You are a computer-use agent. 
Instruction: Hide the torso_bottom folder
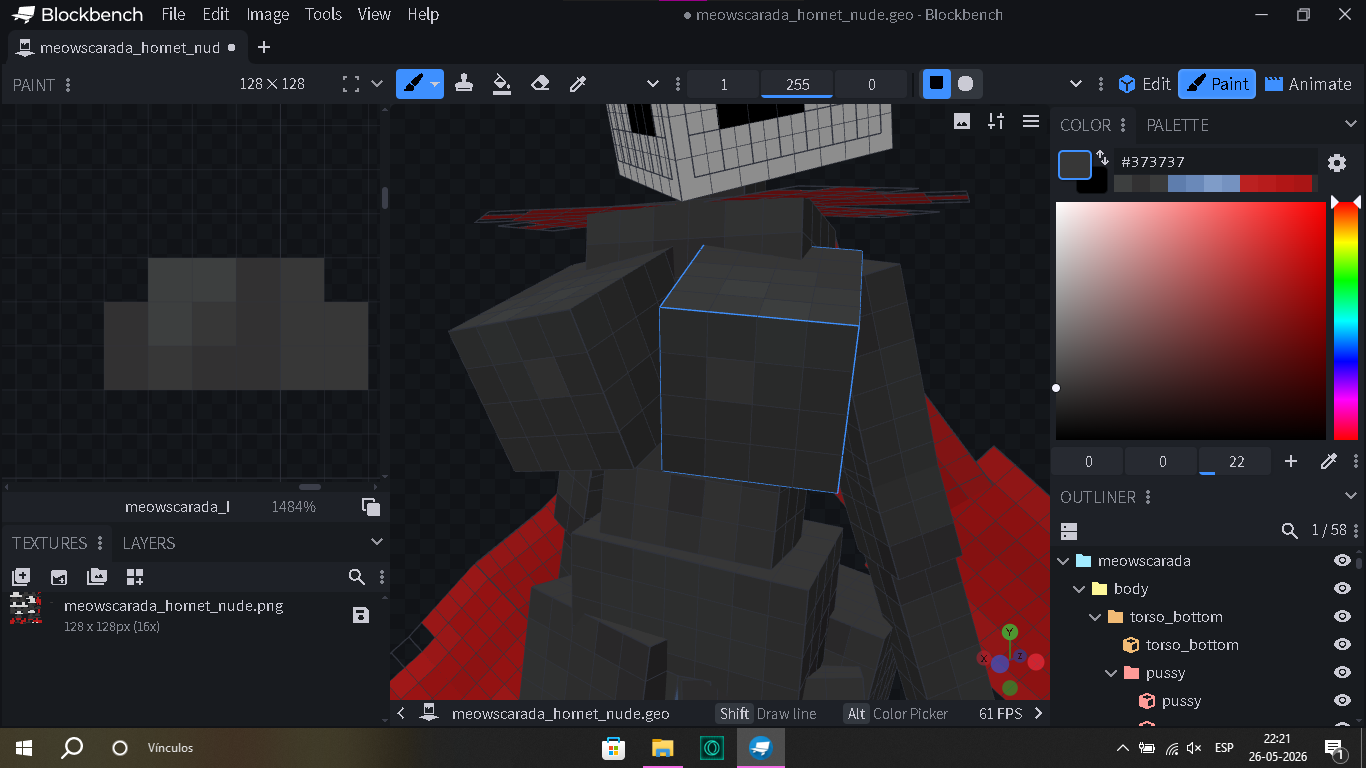pyautogui.click(x=1342, y=617)
